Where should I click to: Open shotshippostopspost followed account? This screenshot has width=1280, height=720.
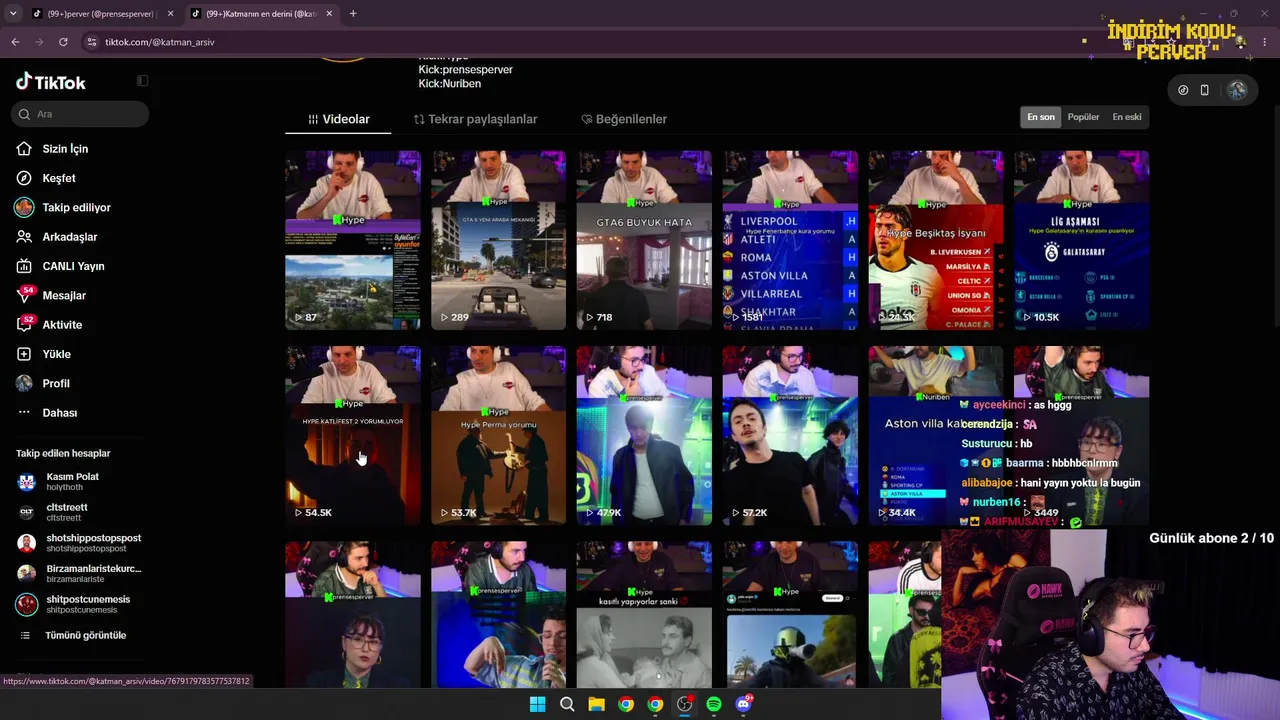[80, 543]
